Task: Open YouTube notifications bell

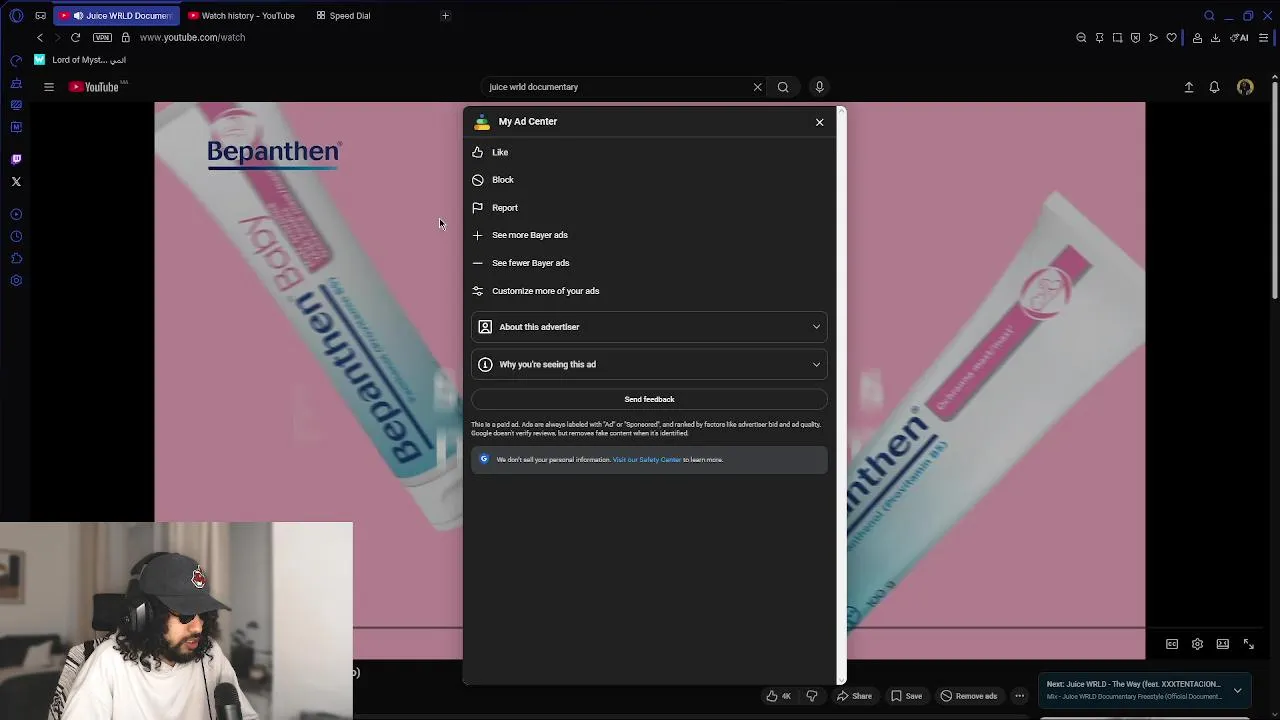Action: [x=1214, y=87]
